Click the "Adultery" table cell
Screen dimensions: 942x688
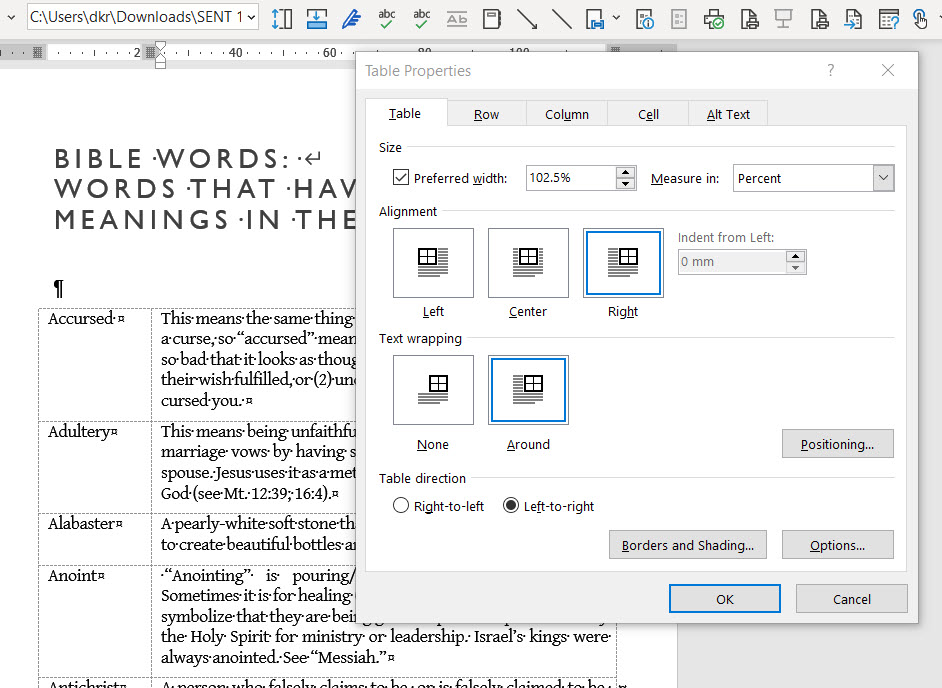[x=95, y=467]
